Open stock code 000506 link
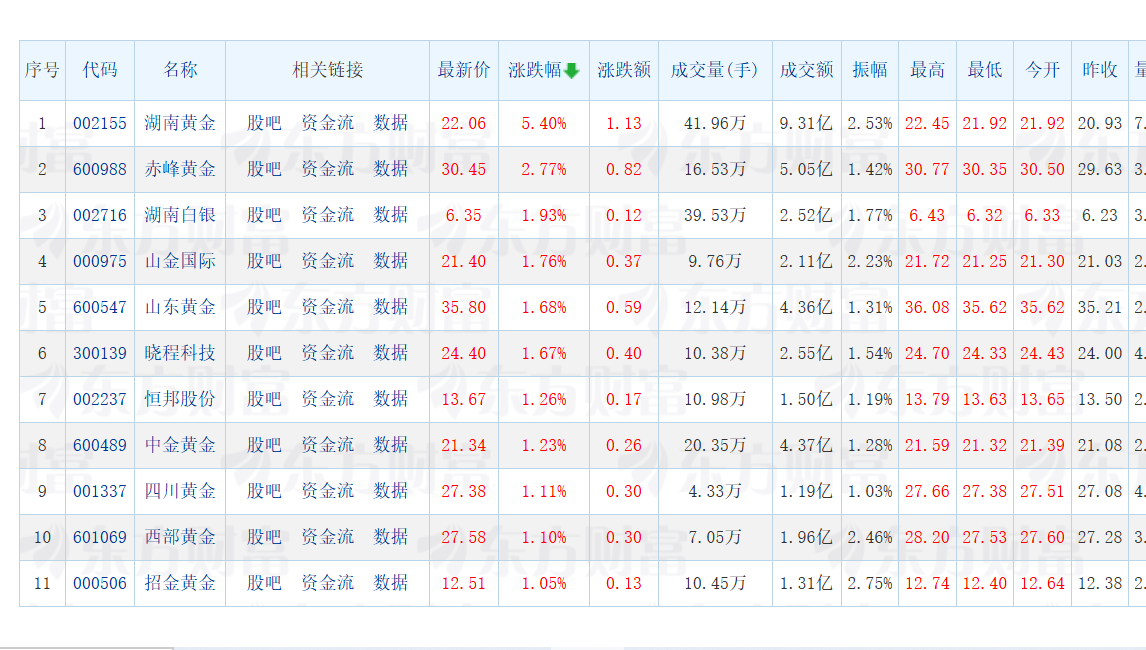This screenshot has height=650, width=1146. (99, 584)
